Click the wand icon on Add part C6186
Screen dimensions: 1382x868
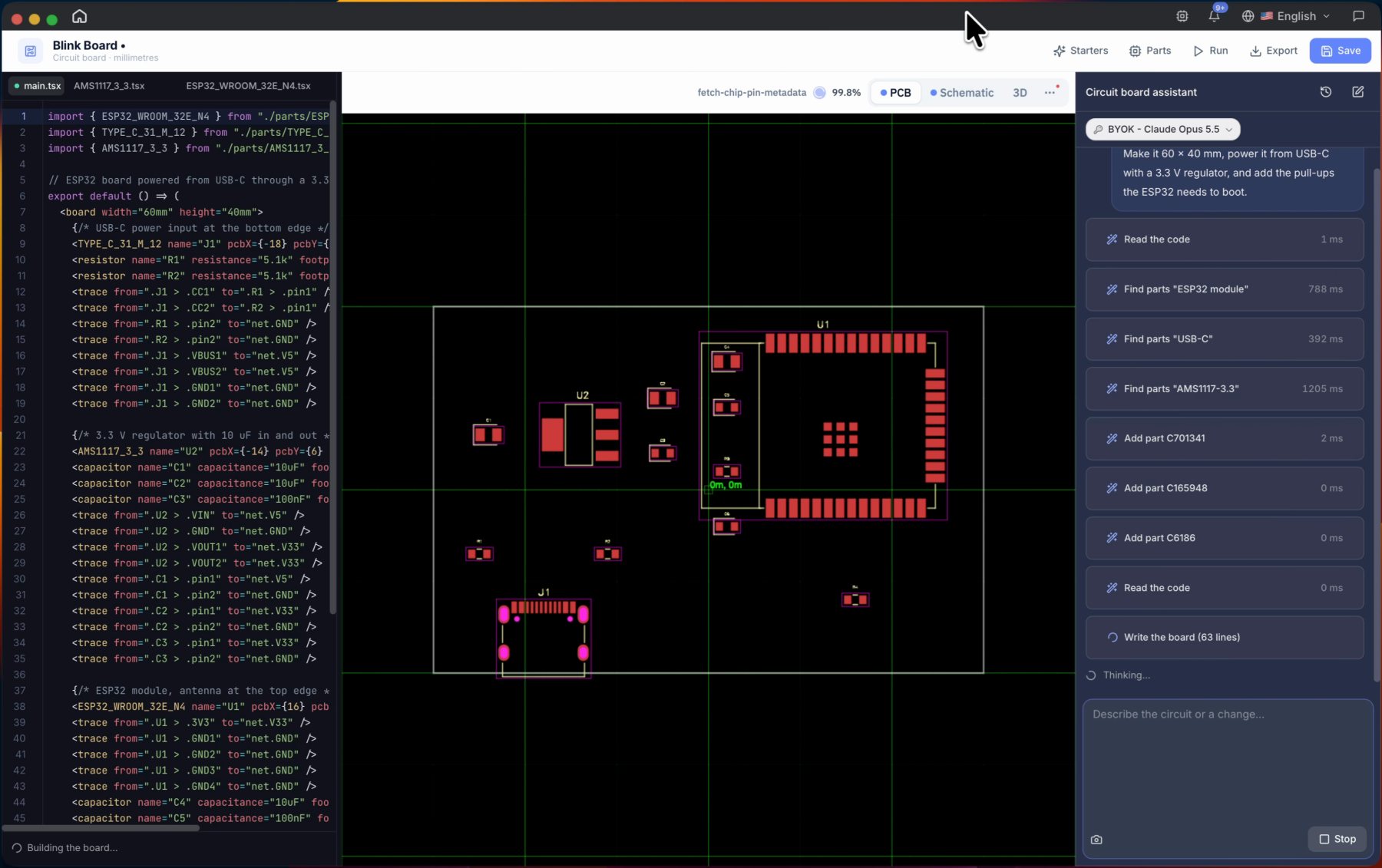coord(1112,538)
